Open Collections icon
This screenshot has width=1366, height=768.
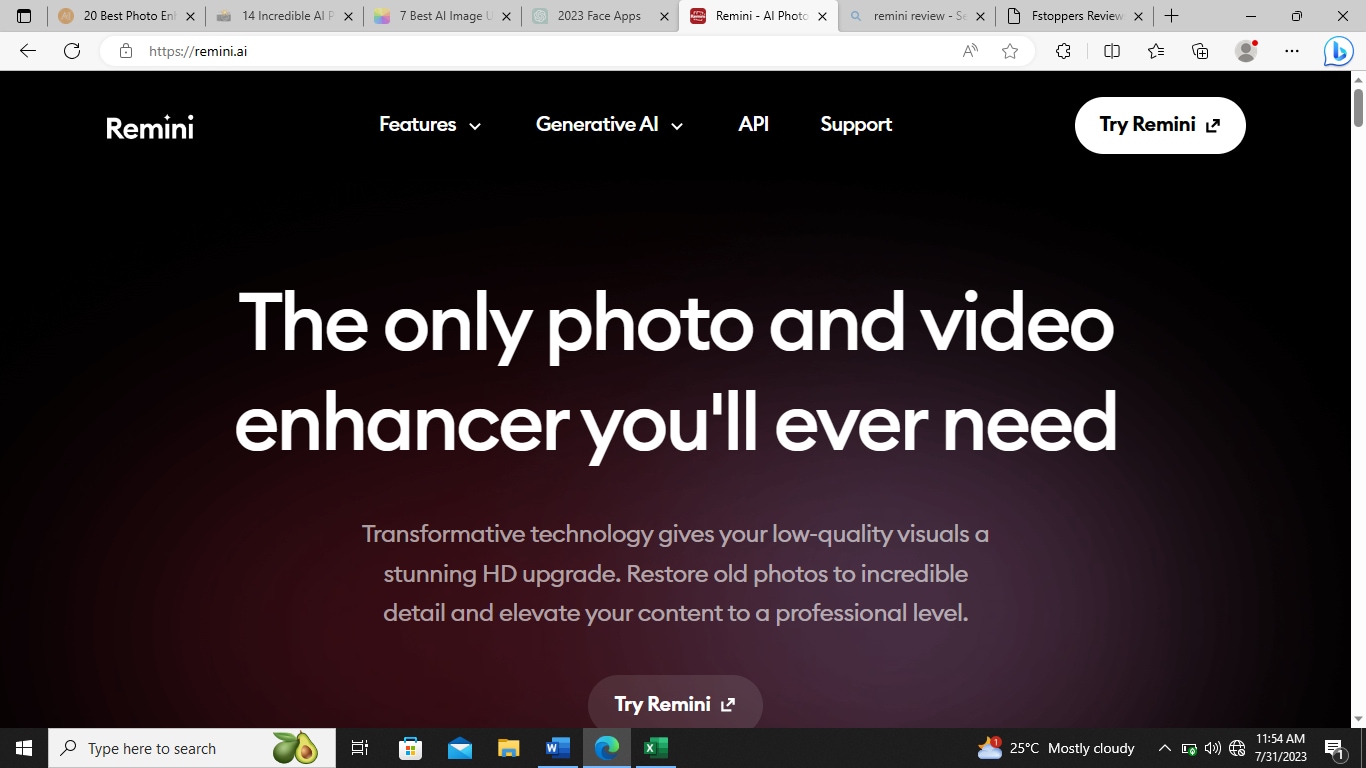click(1201, 51)
